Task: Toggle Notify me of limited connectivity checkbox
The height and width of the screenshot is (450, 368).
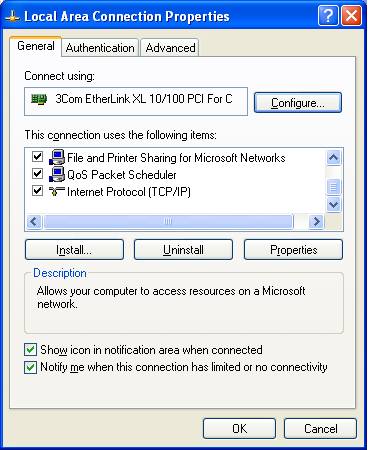Action: click(x=30, y=367)
